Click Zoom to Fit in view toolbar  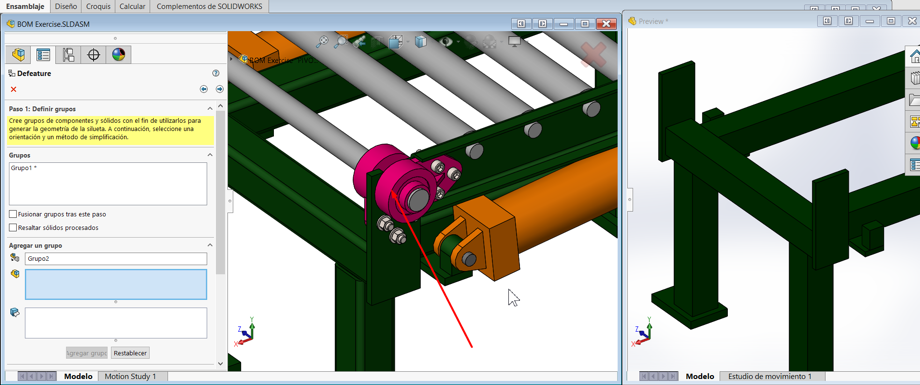(322, 42)
